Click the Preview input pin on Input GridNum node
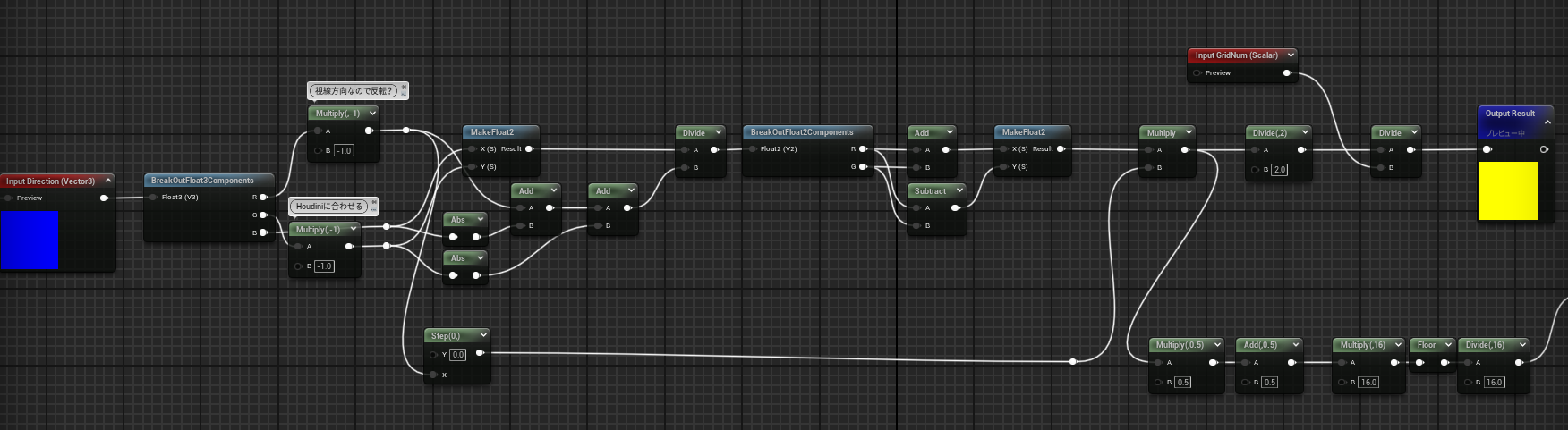This screenshot has width=1568, height=430. (1197, 72)
